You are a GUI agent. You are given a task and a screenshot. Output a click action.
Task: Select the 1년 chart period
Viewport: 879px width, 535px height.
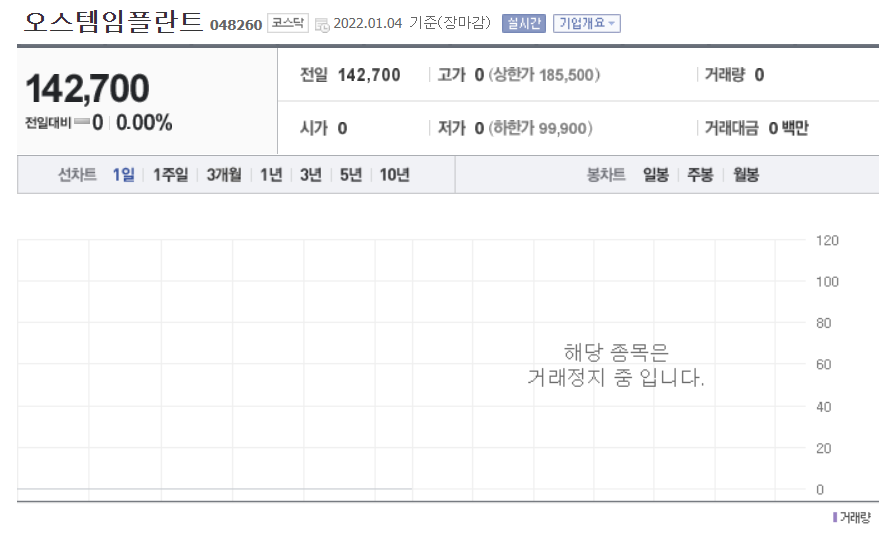tap(271, 175)
